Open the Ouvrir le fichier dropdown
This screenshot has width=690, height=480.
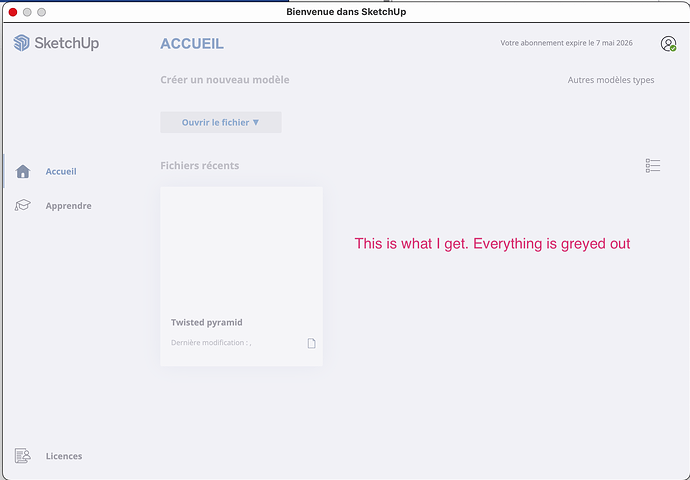pos(221,122)
